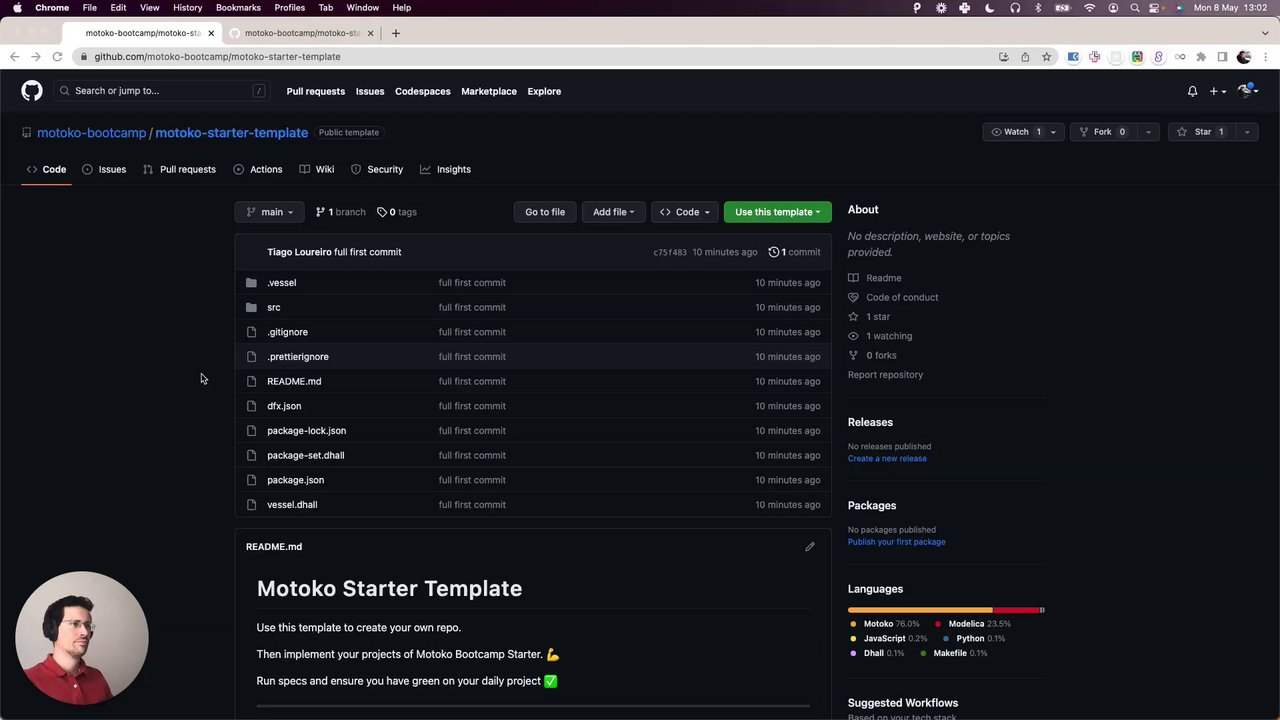The height and width of the screenshot is (720, 1280).
Task: Expand the main branch dropdown
Action: 269,212
